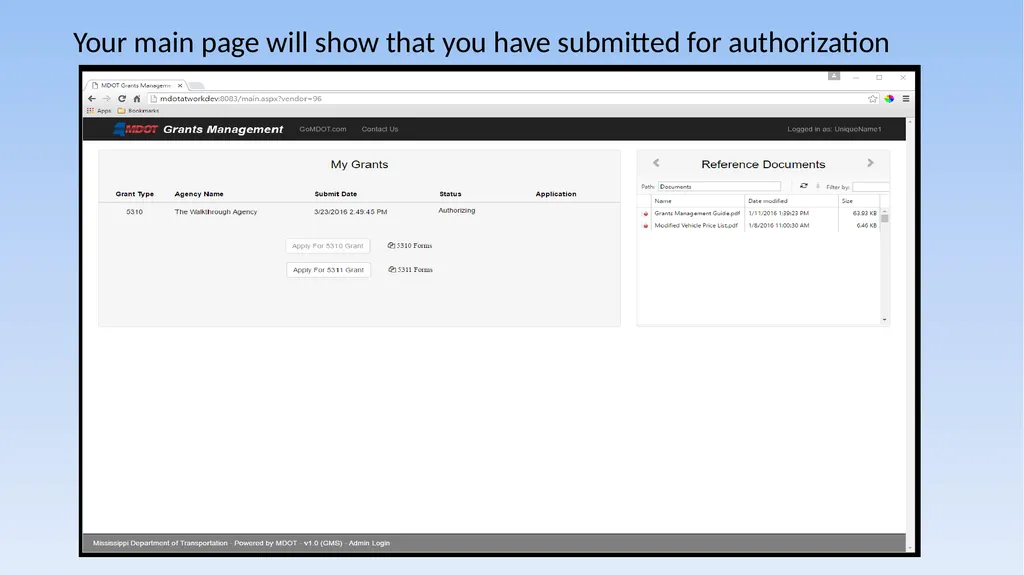Click the Filter by input field
Image resolution: width=1024 pixels, height=575 pixels.
pyautogui.click(x=870, y=187)
